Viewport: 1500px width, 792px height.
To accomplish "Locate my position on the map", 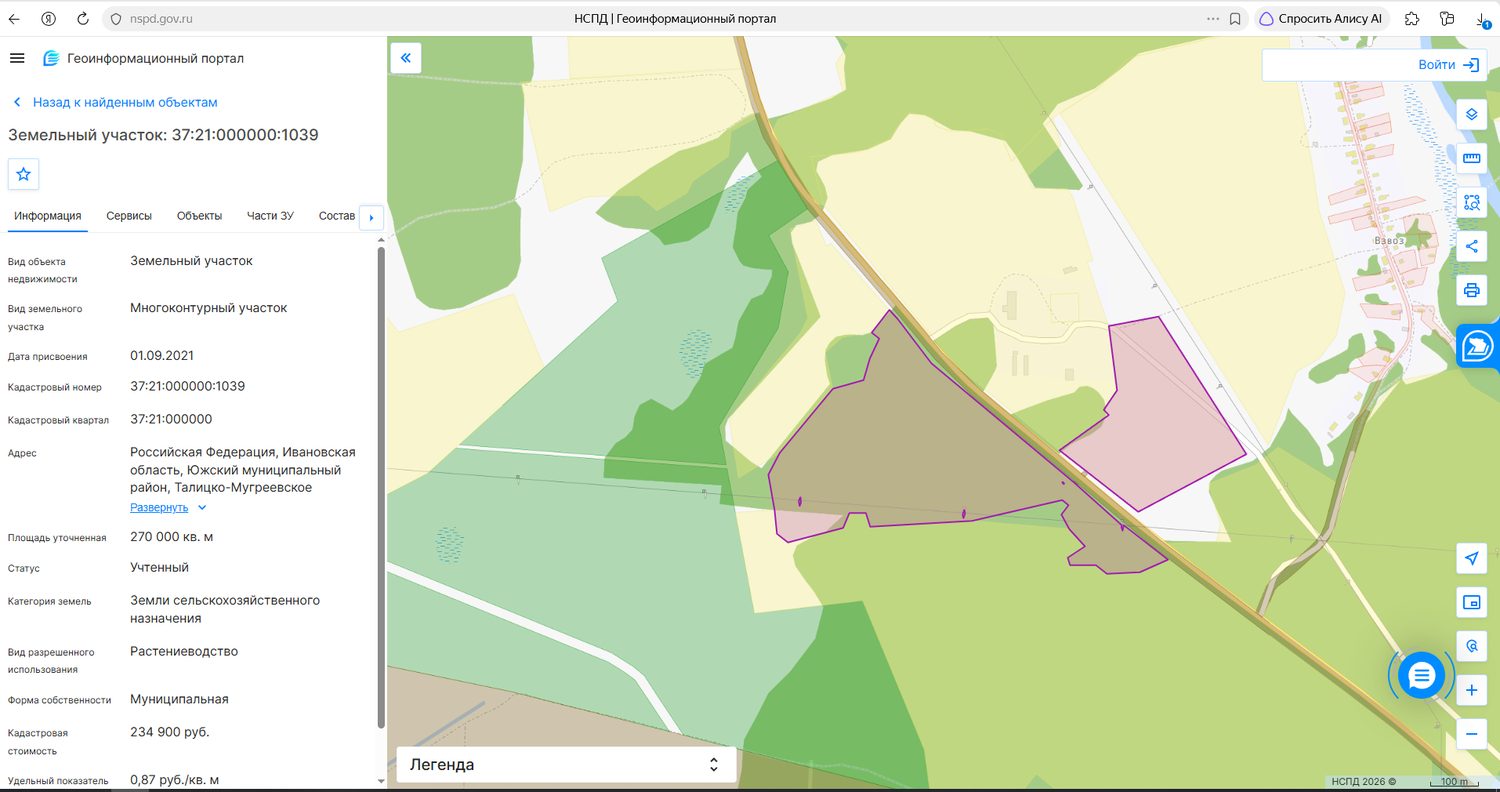I will pyautogui.click(x=1471, y=558).
